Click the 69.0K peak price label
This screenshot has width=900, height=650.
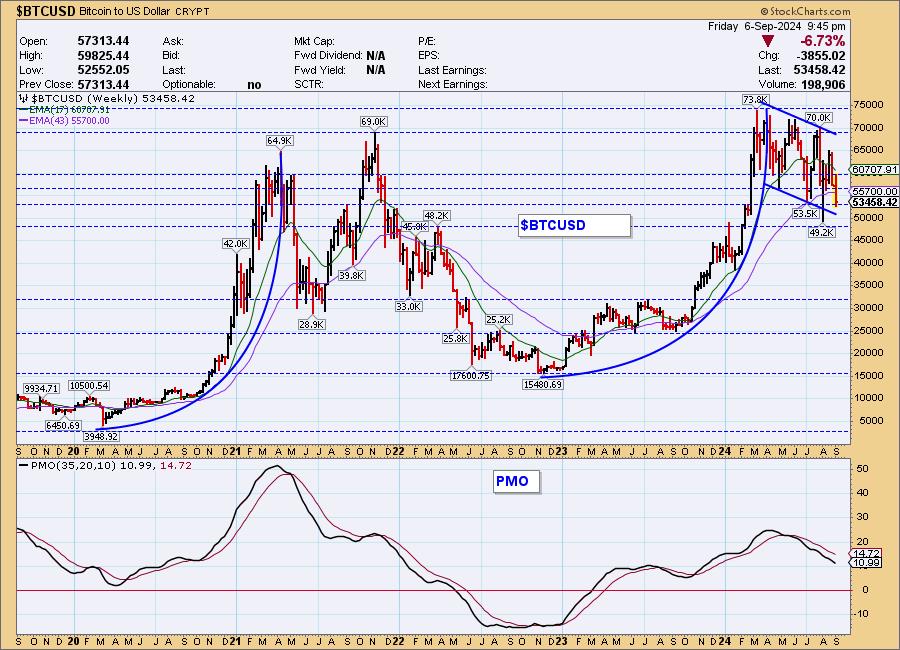pos(373,122)
